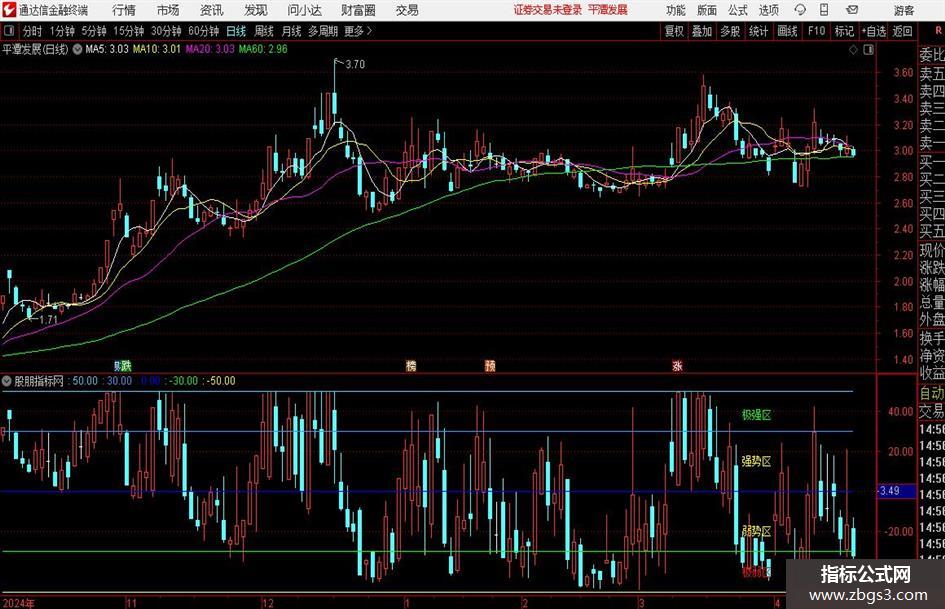Open the mail envelope icon
The image size is (945, 609).
tap(852, 10)
